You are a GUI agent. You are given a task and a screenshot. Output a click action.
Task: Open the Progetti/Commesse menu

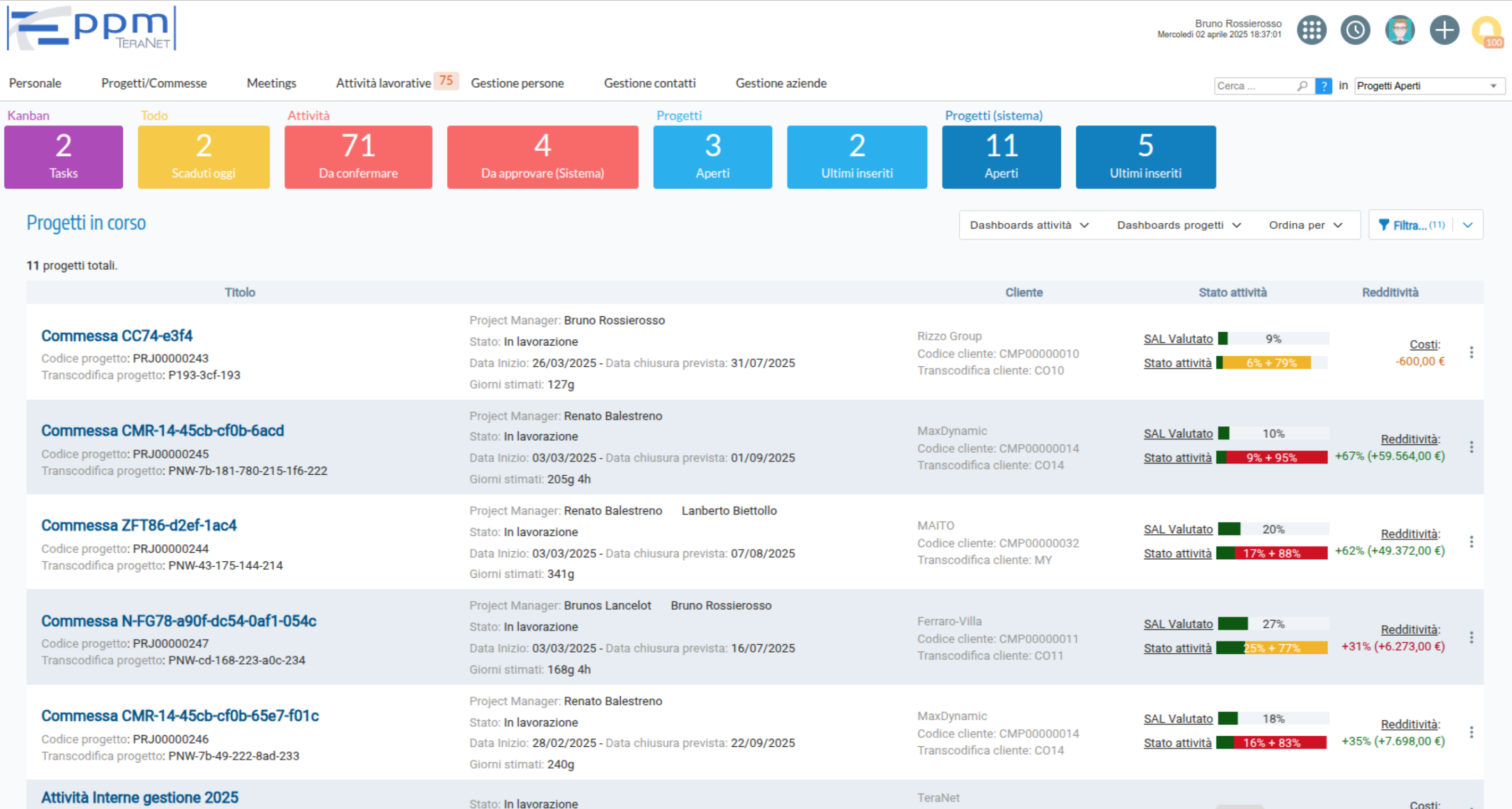coord(154,83)
